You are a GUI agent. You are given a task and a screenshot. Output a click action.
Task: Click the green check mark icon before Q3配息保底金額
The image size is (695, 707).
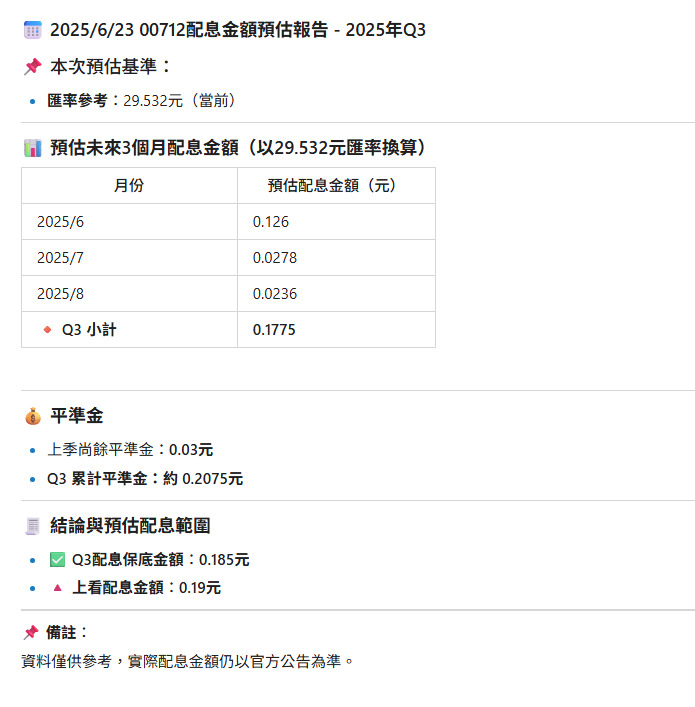tap(57, 560)
